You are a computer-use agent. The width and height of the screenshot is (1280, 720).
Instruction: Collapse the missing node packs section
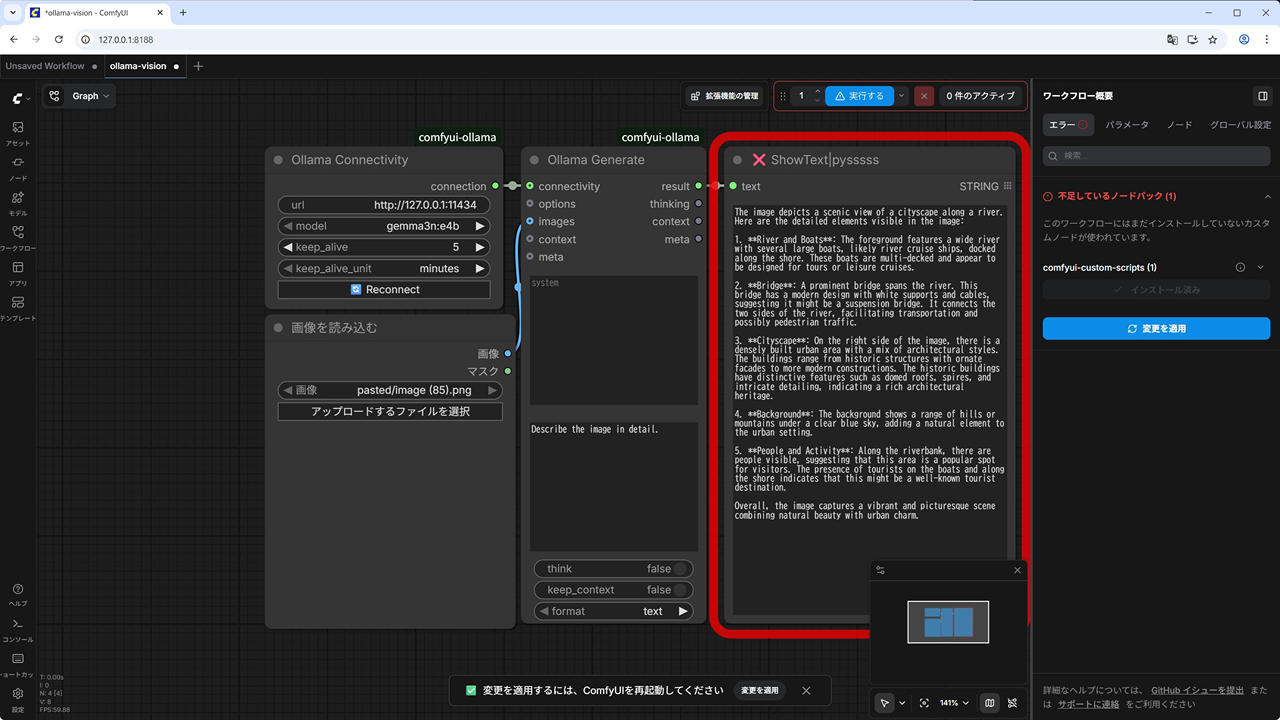[x=1267, y=197]
